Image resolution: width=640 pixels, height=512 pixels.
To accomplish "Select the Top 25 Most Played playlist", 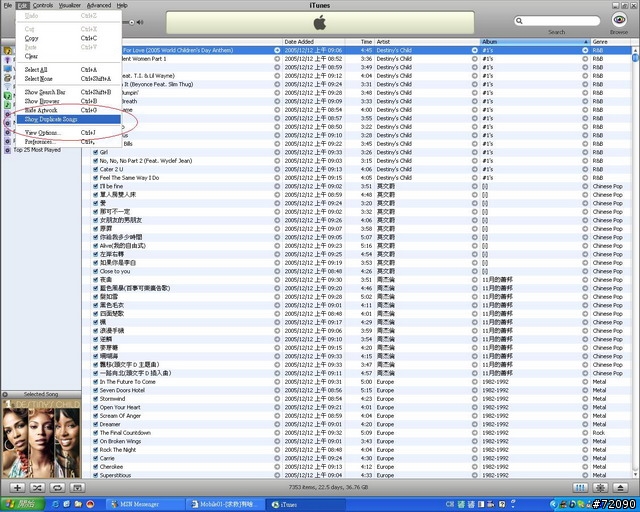I will [37, 150].
